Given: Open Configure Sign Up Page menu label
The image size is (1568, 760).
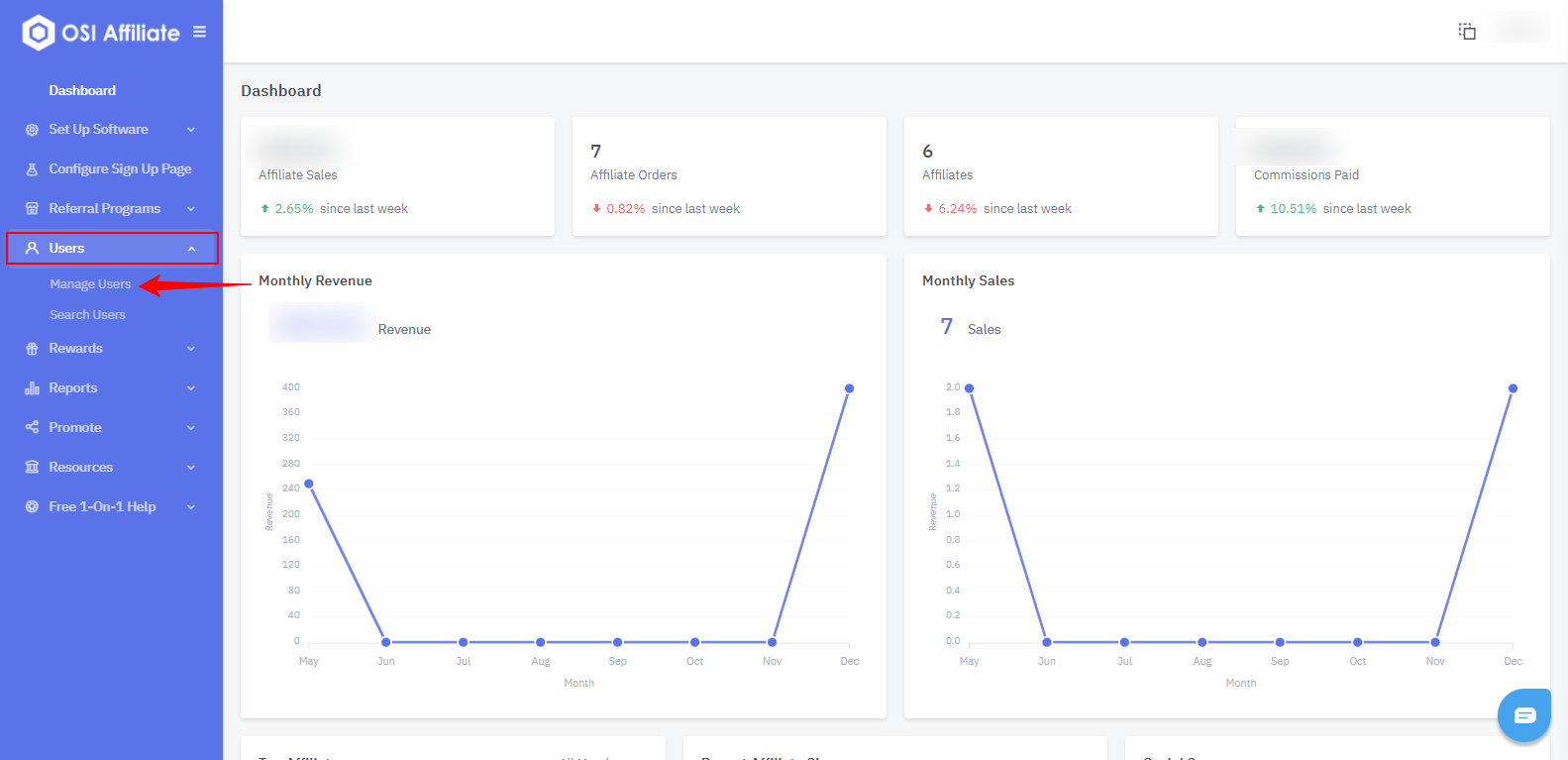Looking at the screenshot, I should pyautogui.click(x=120, y=169).
